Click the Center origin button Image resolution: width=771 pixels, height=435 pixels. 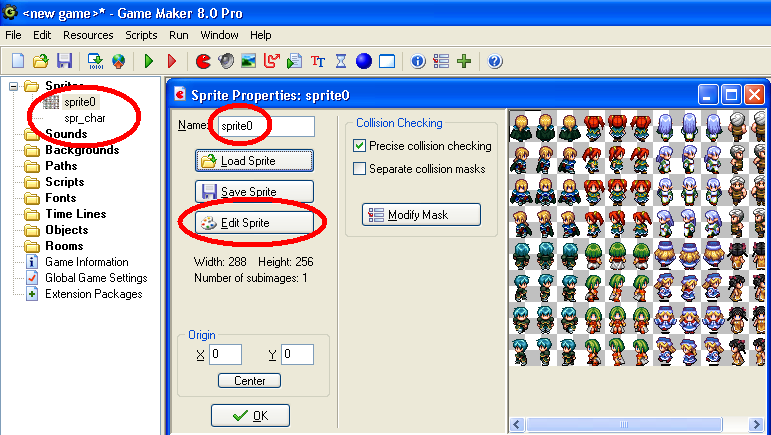pyautogui.click(x=249, y=381)
